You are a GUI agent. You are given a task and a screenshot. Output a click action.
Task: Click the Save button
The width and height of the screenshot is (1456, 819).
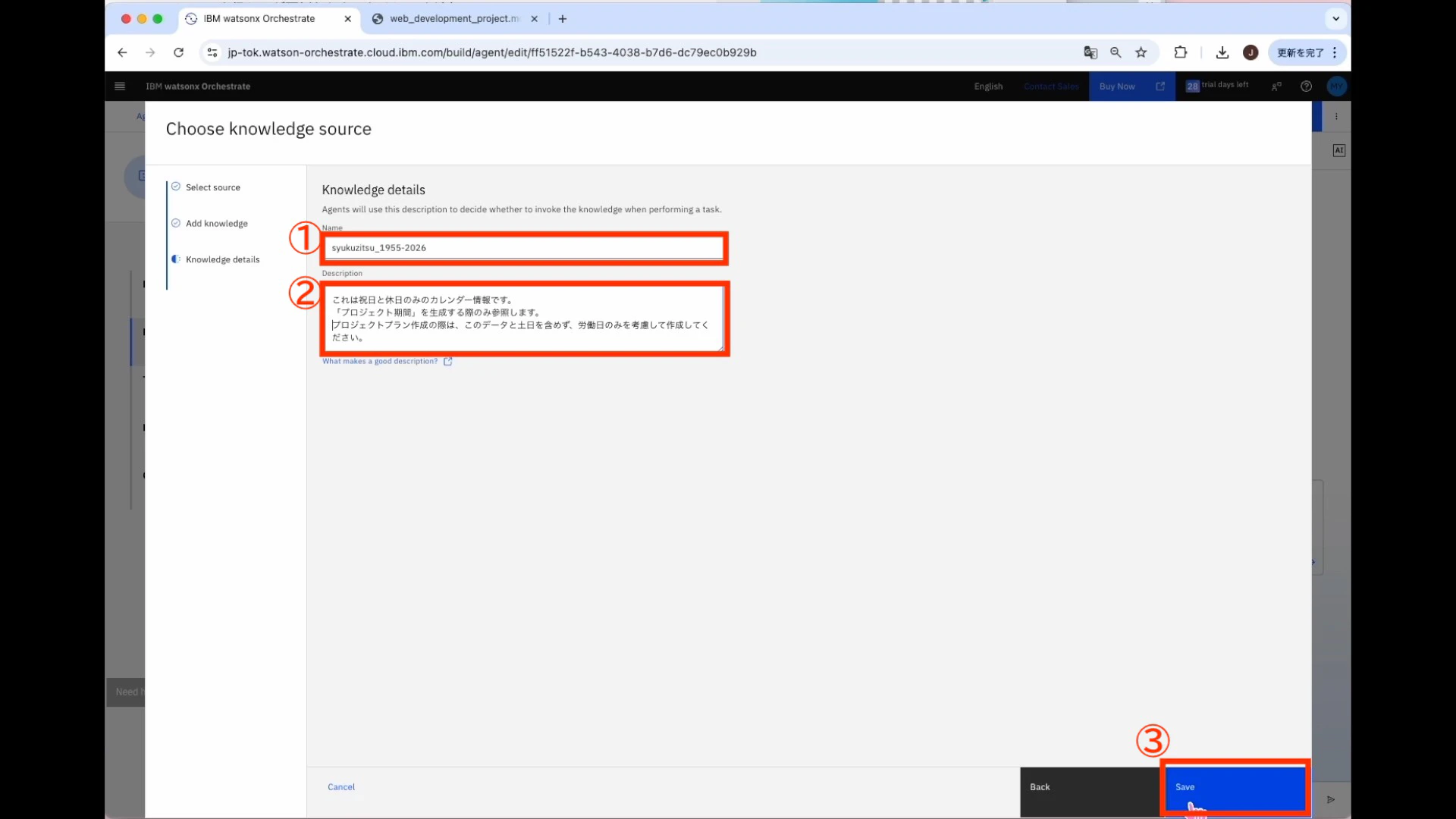point(1235,787)
